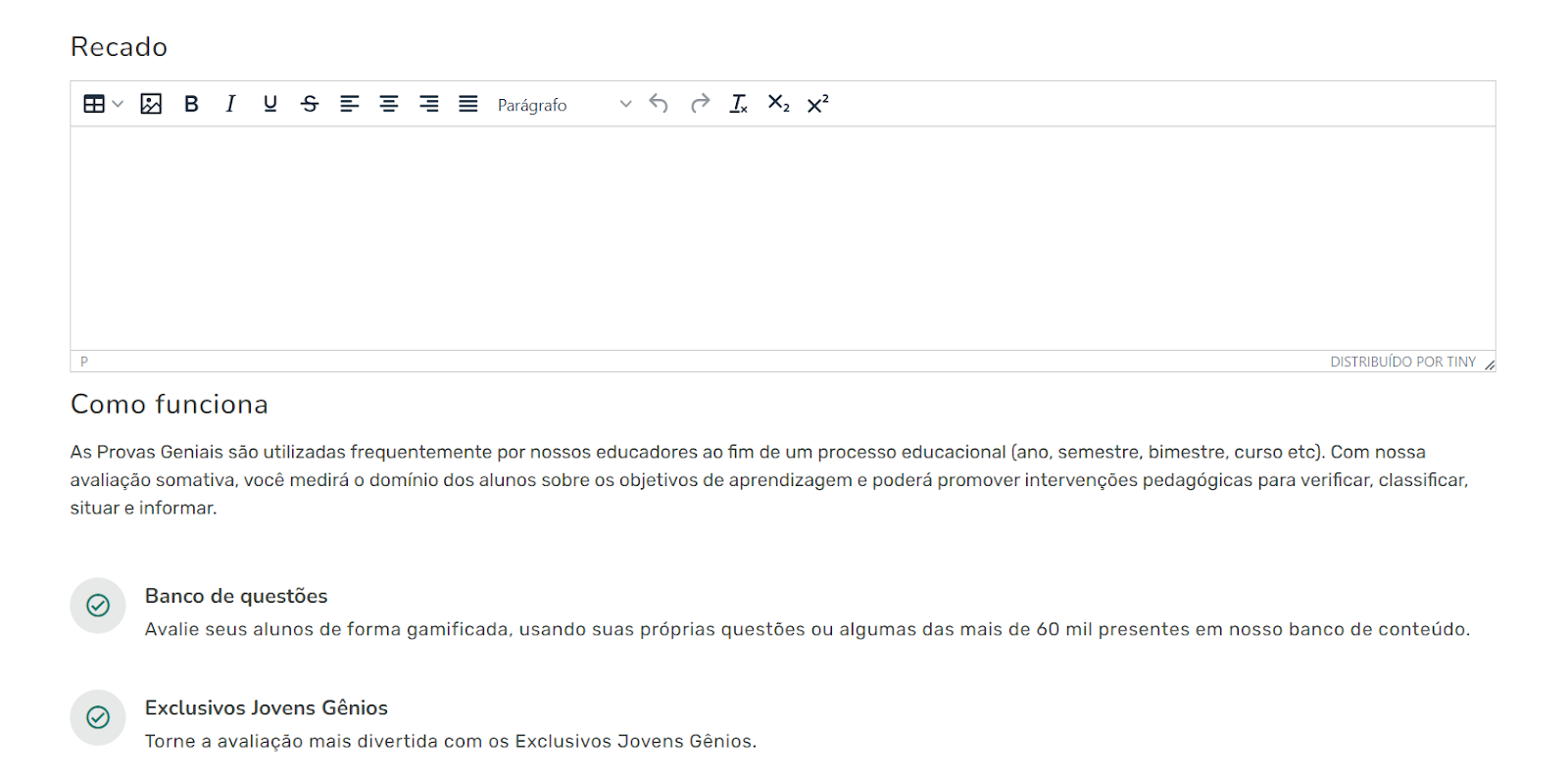Apply subscript formatting
Screen dimensions: 1568x781
click(x=778, y=104)
